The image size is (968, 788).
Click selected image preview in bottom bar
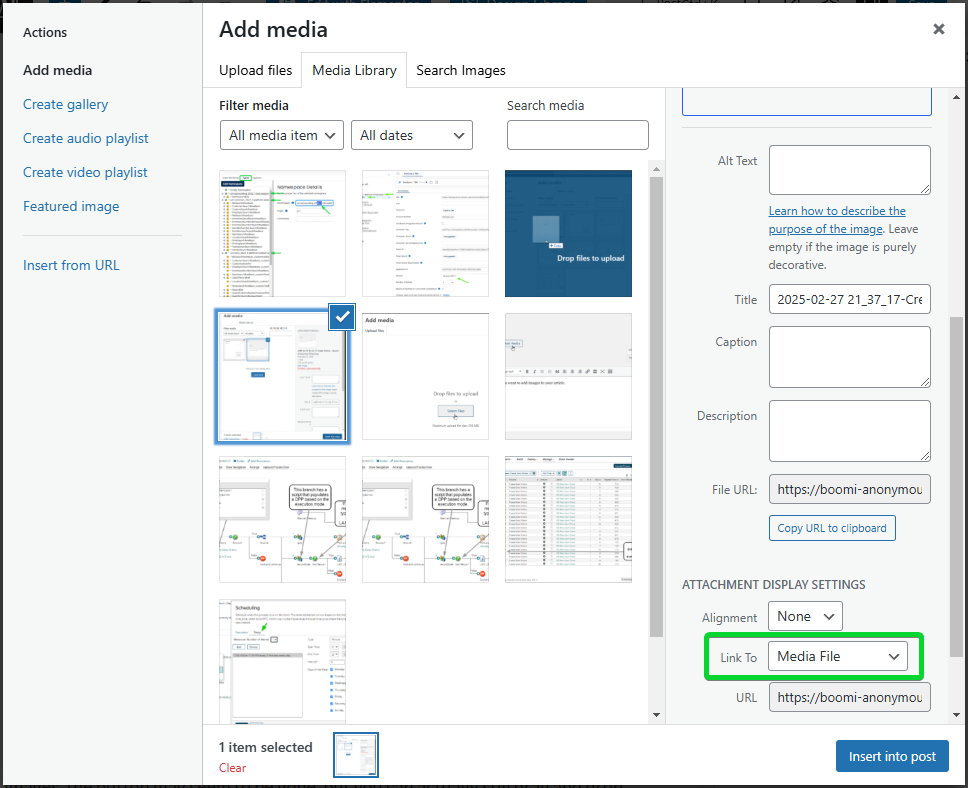pyautogui.click(x=355, y=756)
